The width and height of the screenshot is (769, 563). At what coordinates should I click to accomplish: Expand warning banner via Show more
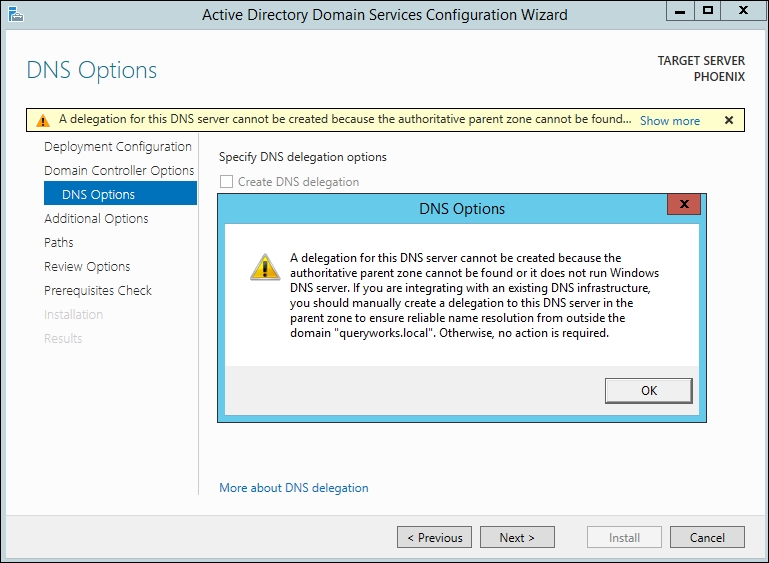(x=669, y=121)
